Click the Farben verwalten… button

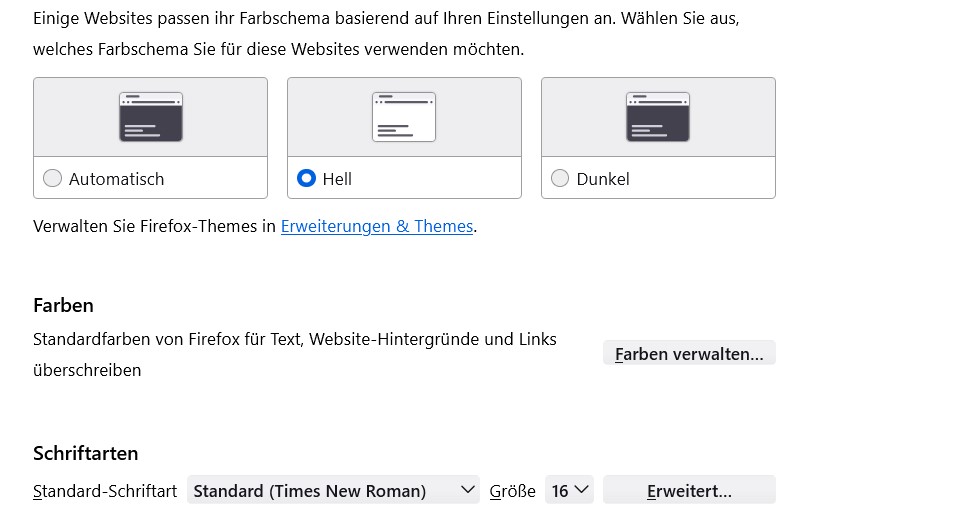pos(689,354)
